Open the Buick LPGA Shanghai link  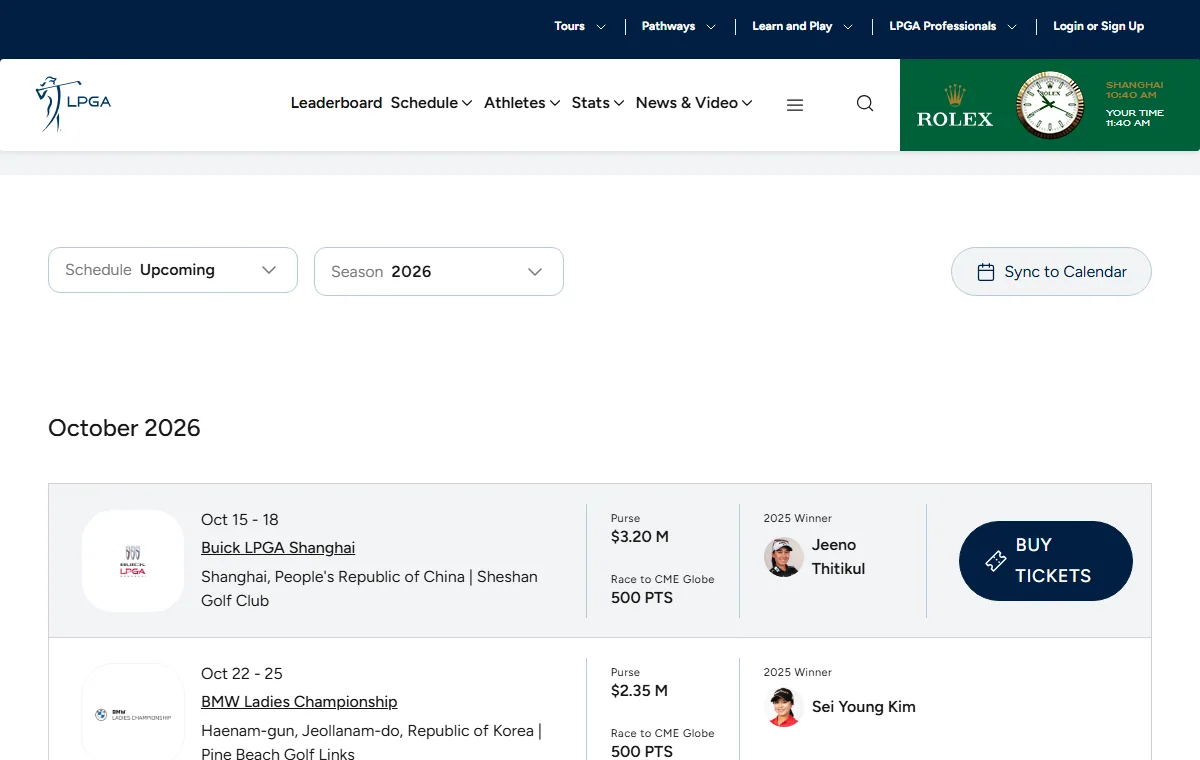(278, 548)
